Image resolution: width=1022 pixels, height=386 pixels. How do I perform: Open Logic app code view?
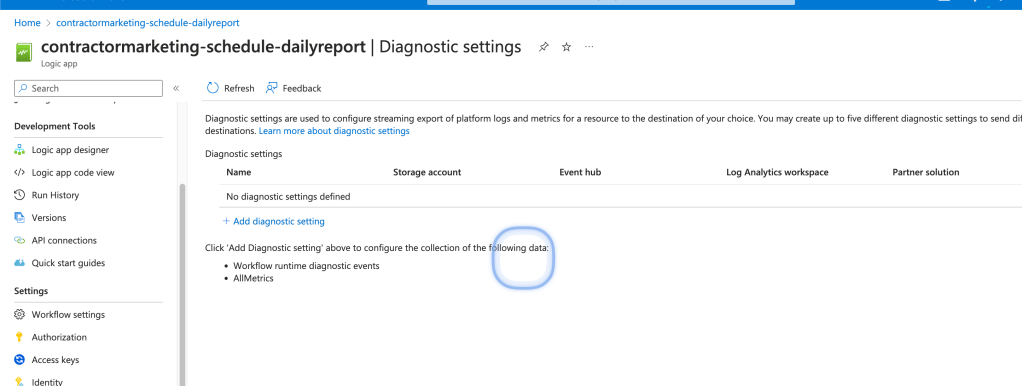[72, 173]
